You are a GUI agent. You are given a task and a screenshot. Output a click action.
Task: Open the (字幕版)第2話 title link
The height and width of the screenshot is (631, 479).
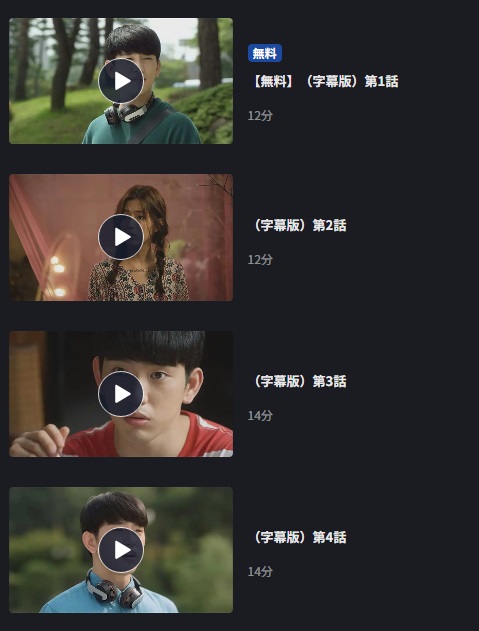(298, 225)
